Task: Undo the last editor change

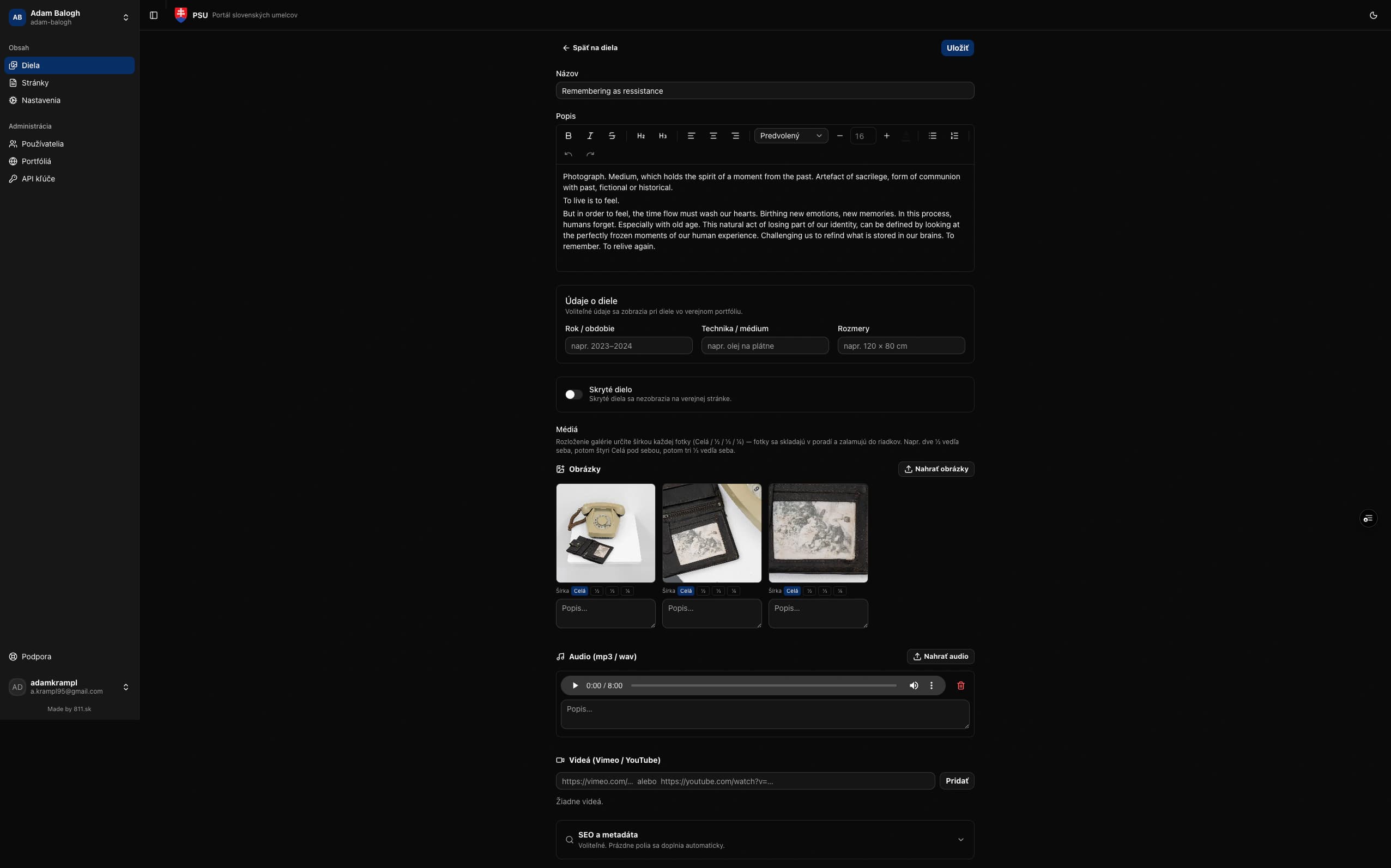Action: (x=569, y=154)
